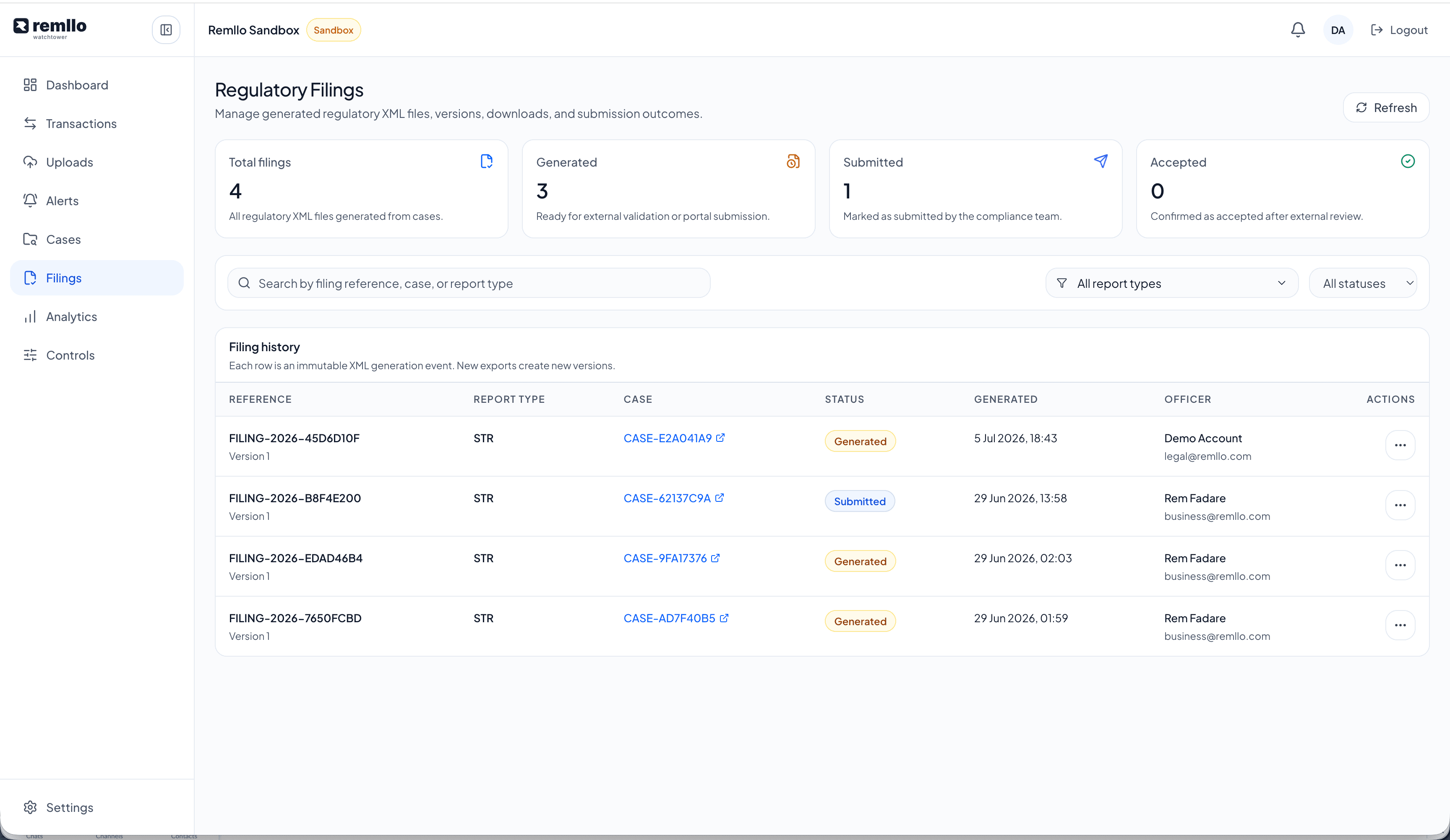Click reference FILING-2026-EDAD46B4
1450x840 pixels.
click(296, 558)
